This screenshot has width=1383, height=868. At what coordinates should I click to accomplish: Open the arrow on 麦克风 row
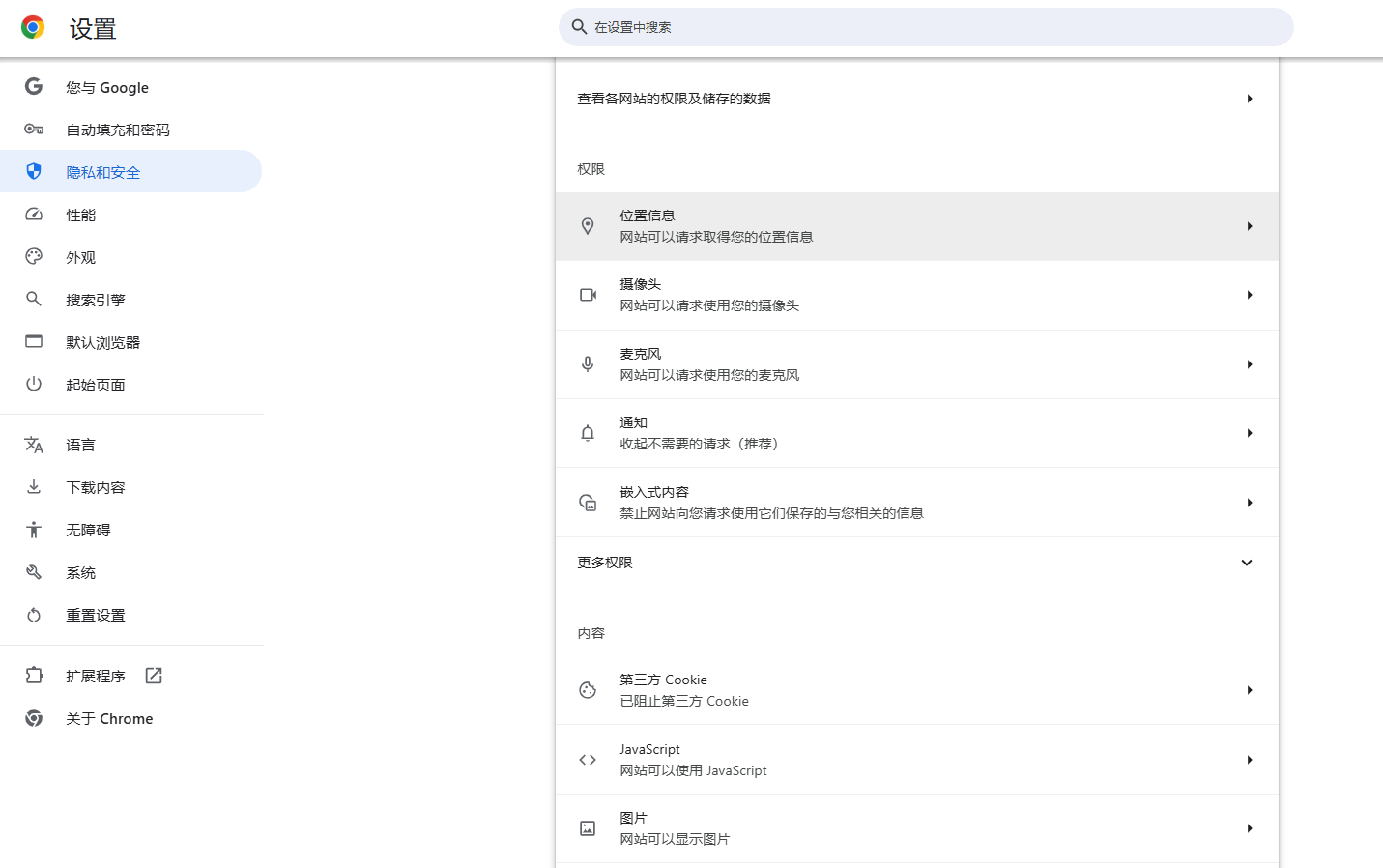1250,364
